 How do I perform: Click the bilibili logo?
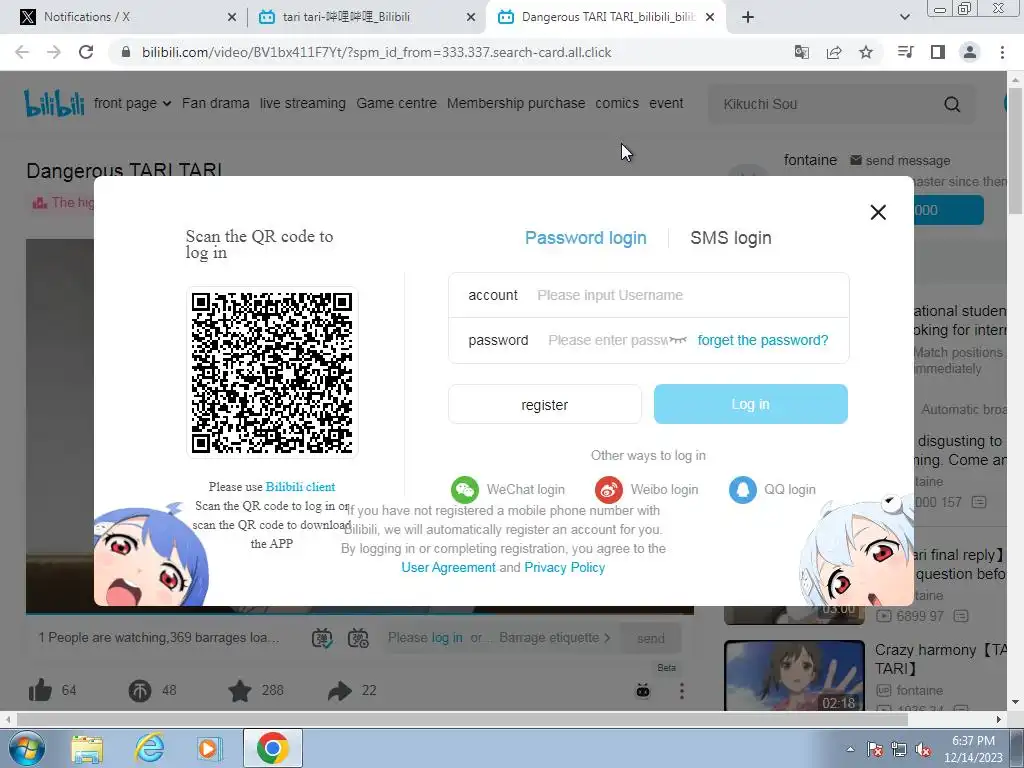pyautogui.click(x=54, y=103)
